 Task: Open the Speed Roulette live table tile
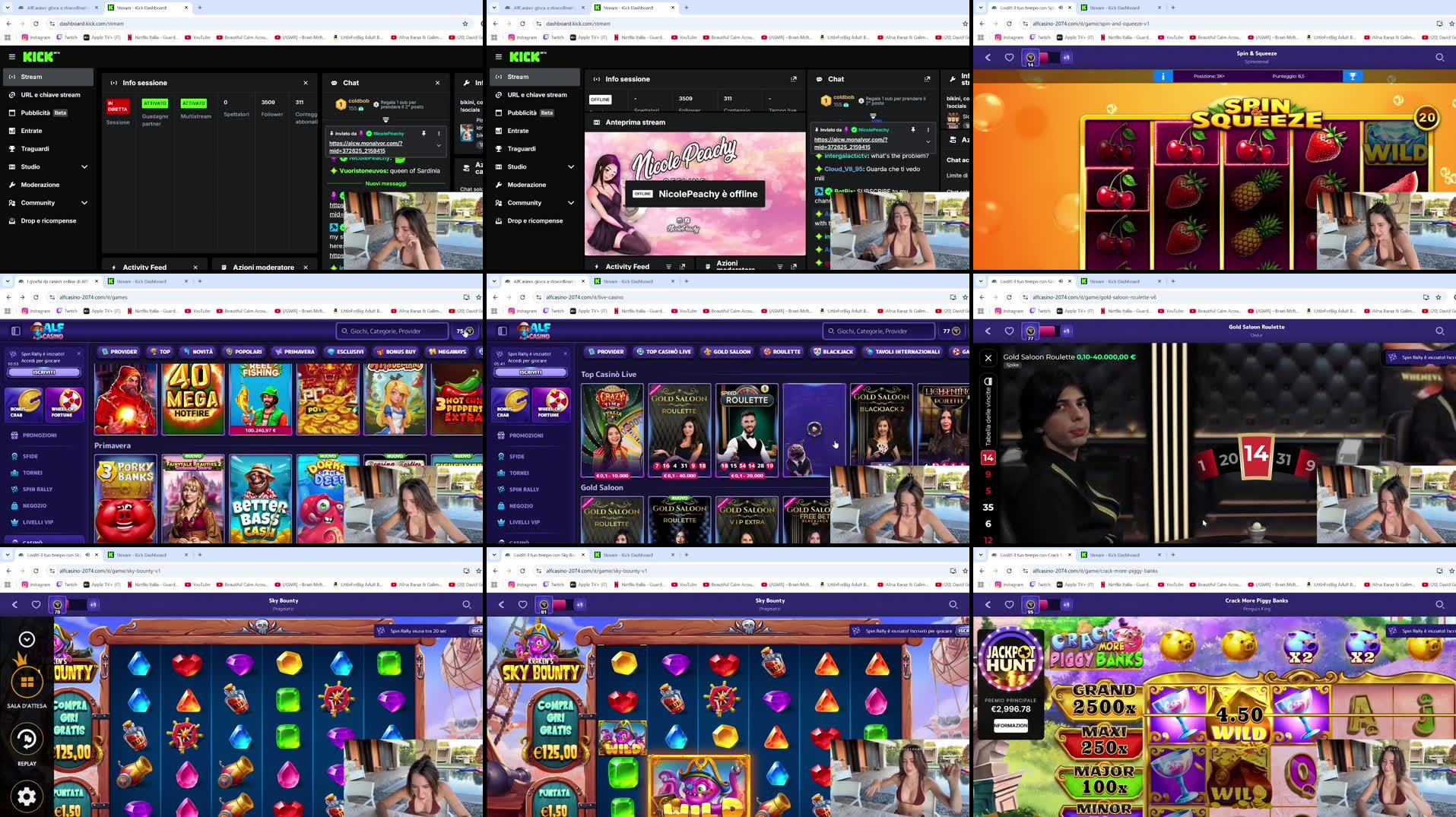(747, 430)
